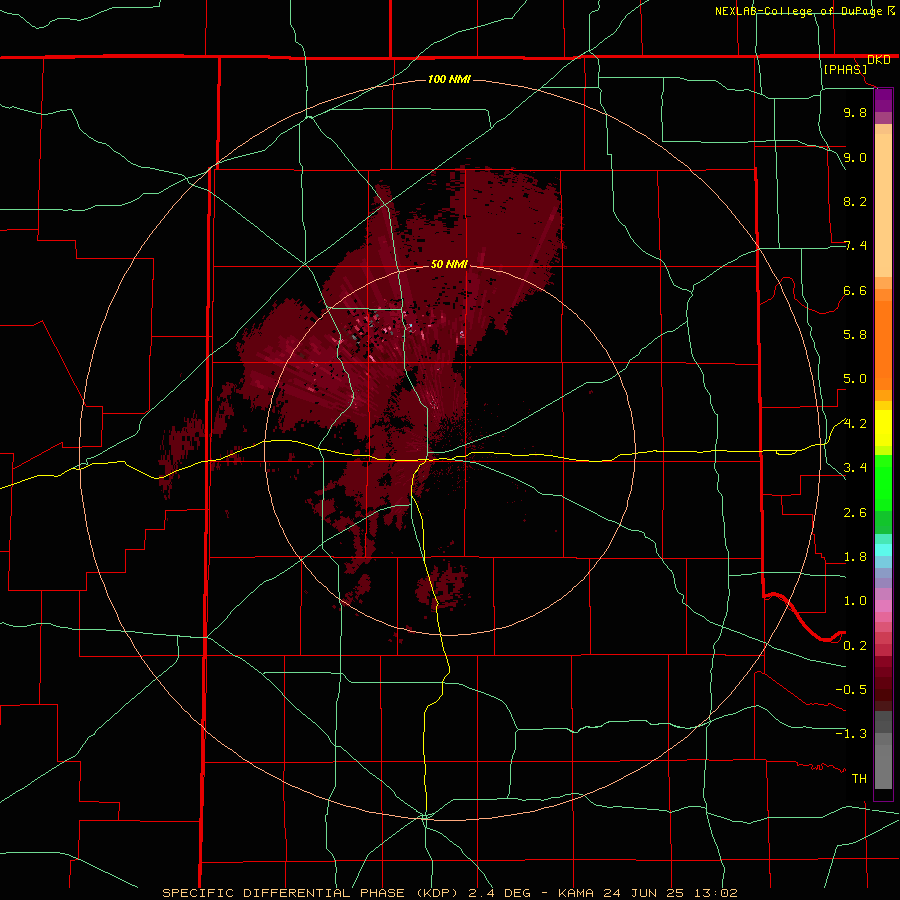Click the pink color bar segment
900x900 pixels.
(x=883, y=606)
